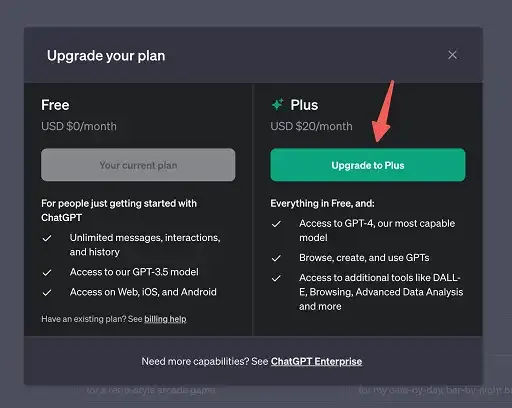512x408 pixels.
Task: Open the ChatGPT Enterprise link
Action: click(x=316, y=361)
